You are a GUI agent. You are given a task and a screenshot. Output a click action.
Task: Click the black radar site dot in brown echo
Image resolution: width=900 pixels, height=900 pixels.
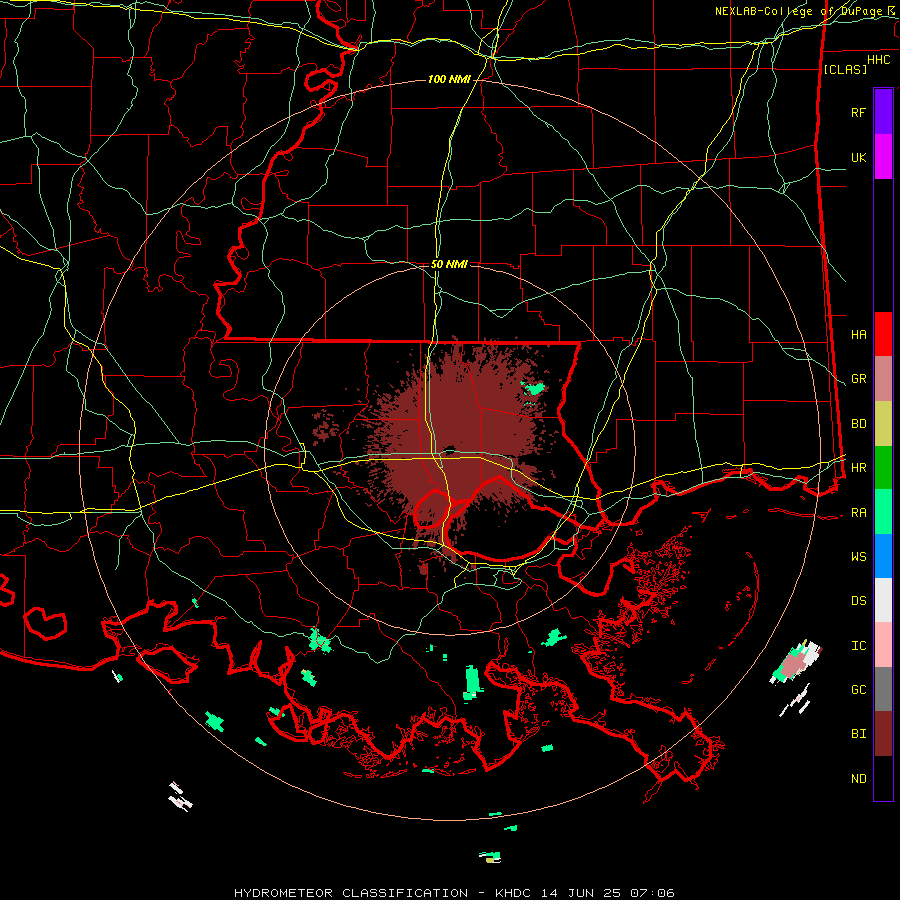pyautogui.click(x=449, y=449)
